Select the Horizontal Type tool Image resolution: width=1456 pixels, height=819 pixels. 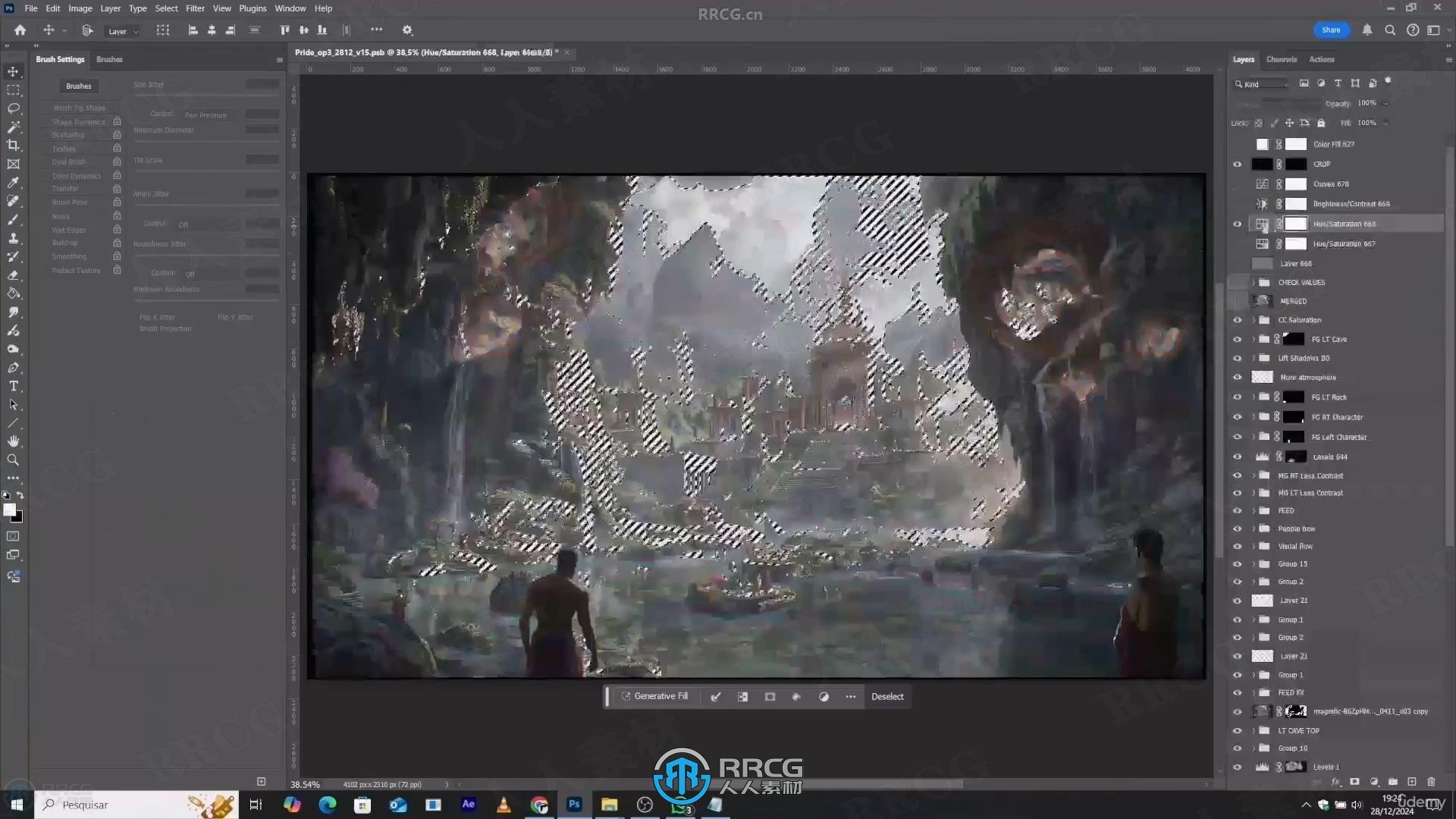pyautogui.click(x=13, y=386)
